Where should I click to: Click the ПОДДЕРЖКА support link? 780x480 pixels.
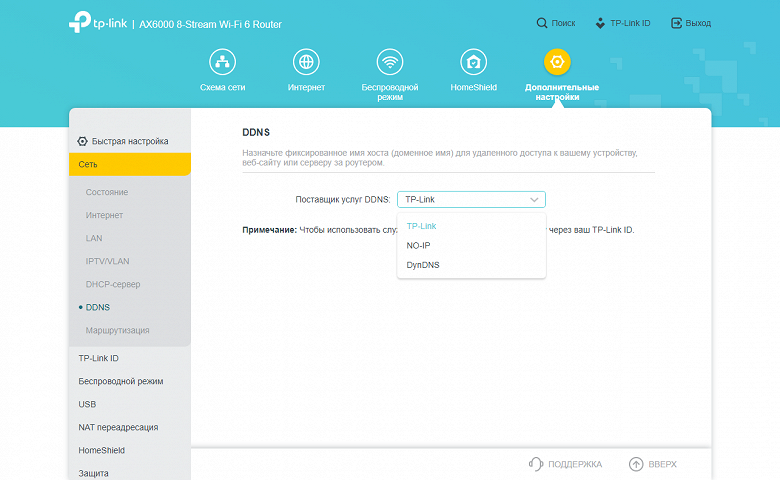coord(575,464)
